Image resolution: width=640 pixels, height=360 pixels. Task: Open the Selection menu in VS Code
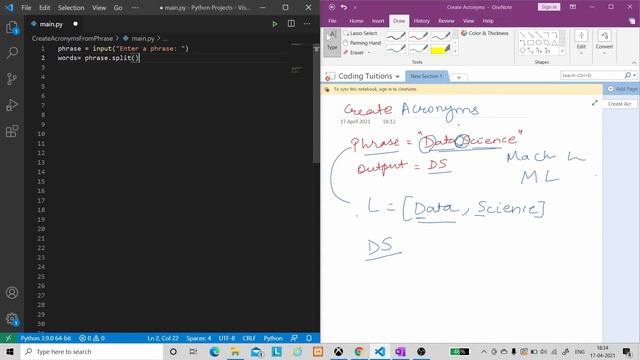pos(71,7)
